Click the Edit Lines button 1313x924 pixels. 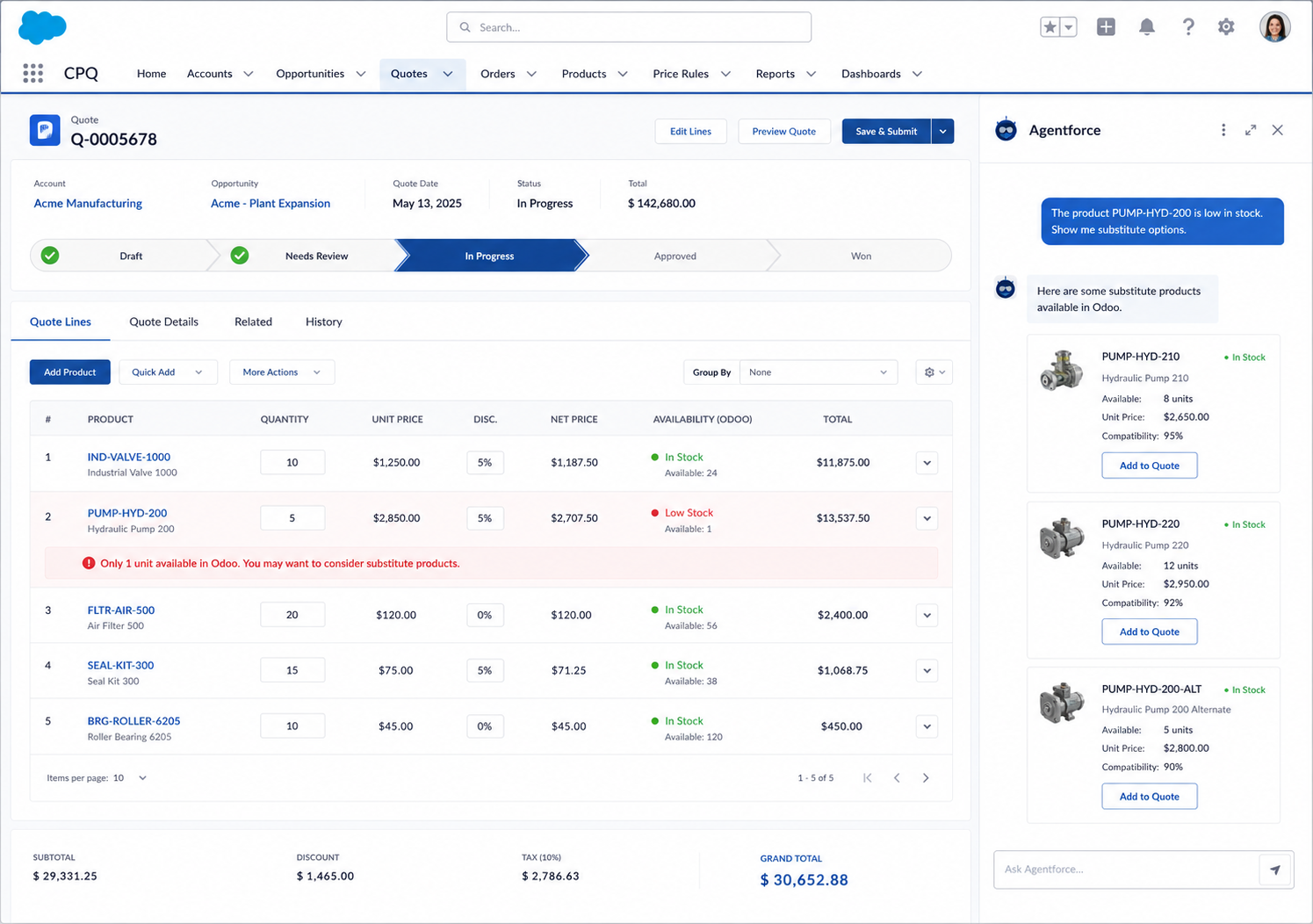point(690,131)
